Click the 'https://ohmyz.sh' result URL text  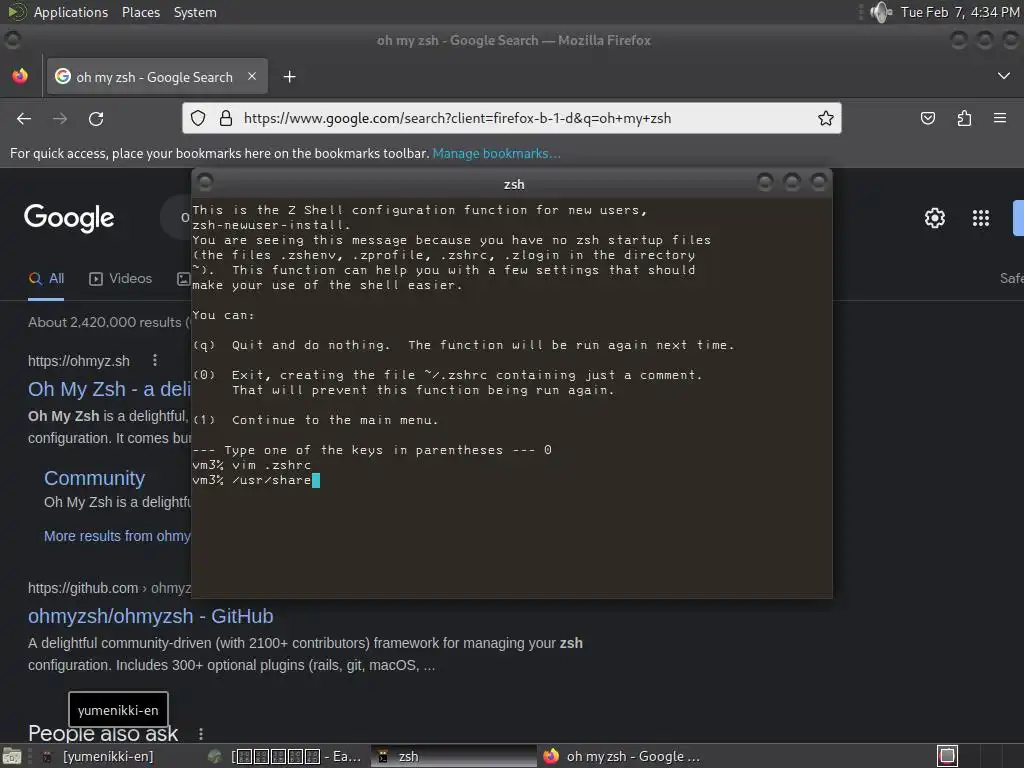tap(79, 361)
